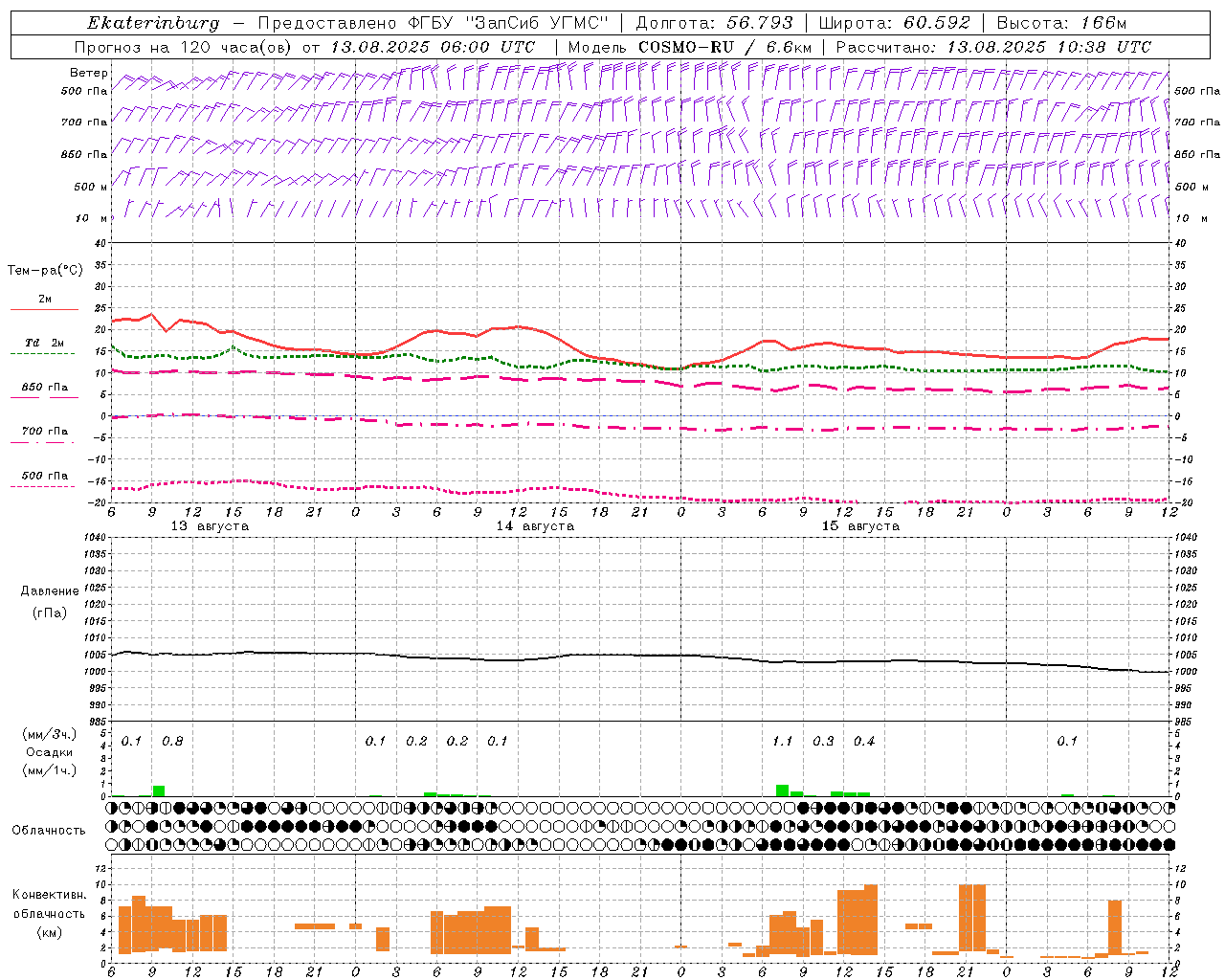This screenshot has width=1225, height=980.
Task: Click the Ветер panel label
Action: click(x=89, y=73)
